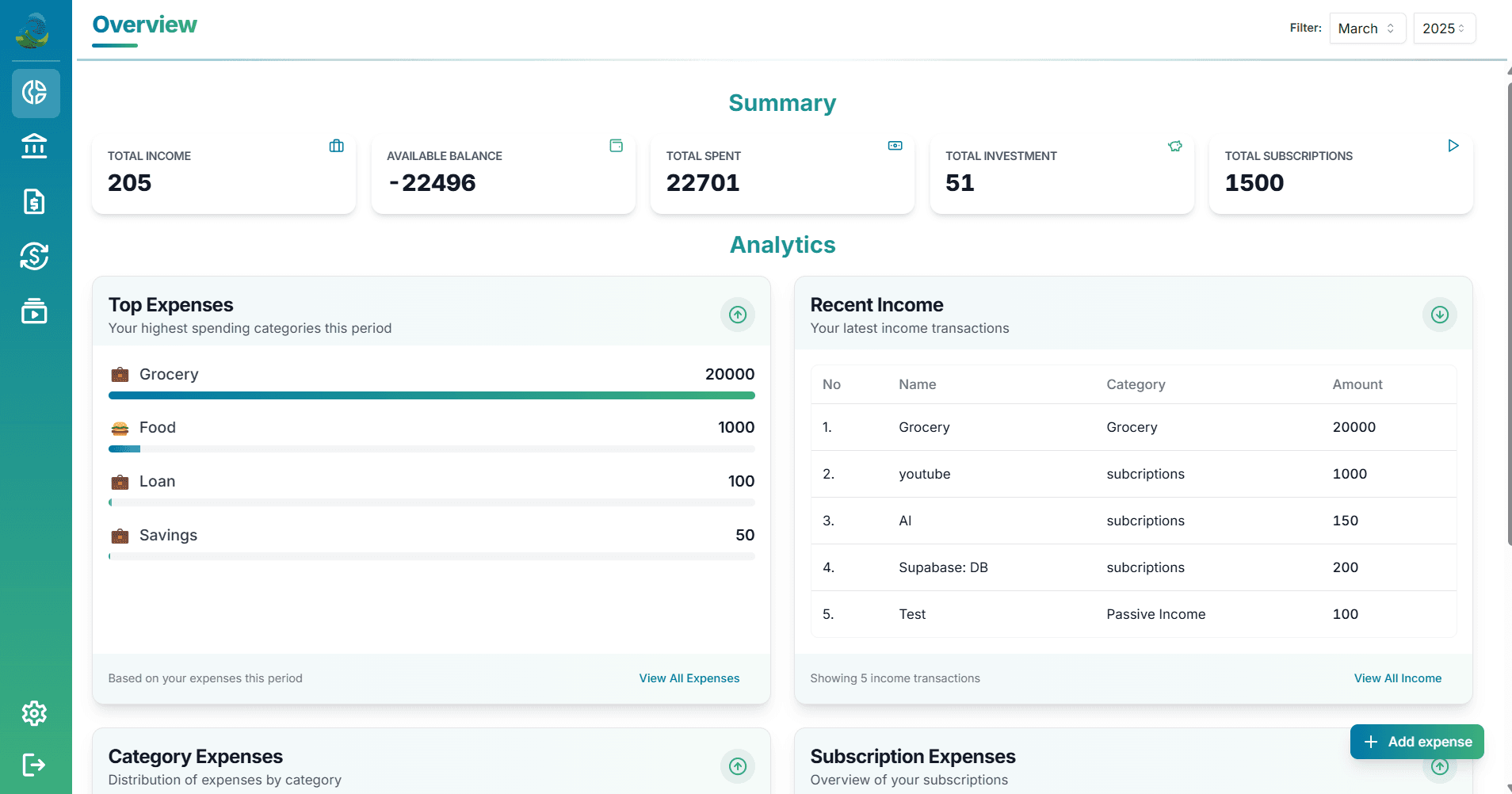
Task: Open the dashboard overview sidebar icon
Action: point(35,93)
